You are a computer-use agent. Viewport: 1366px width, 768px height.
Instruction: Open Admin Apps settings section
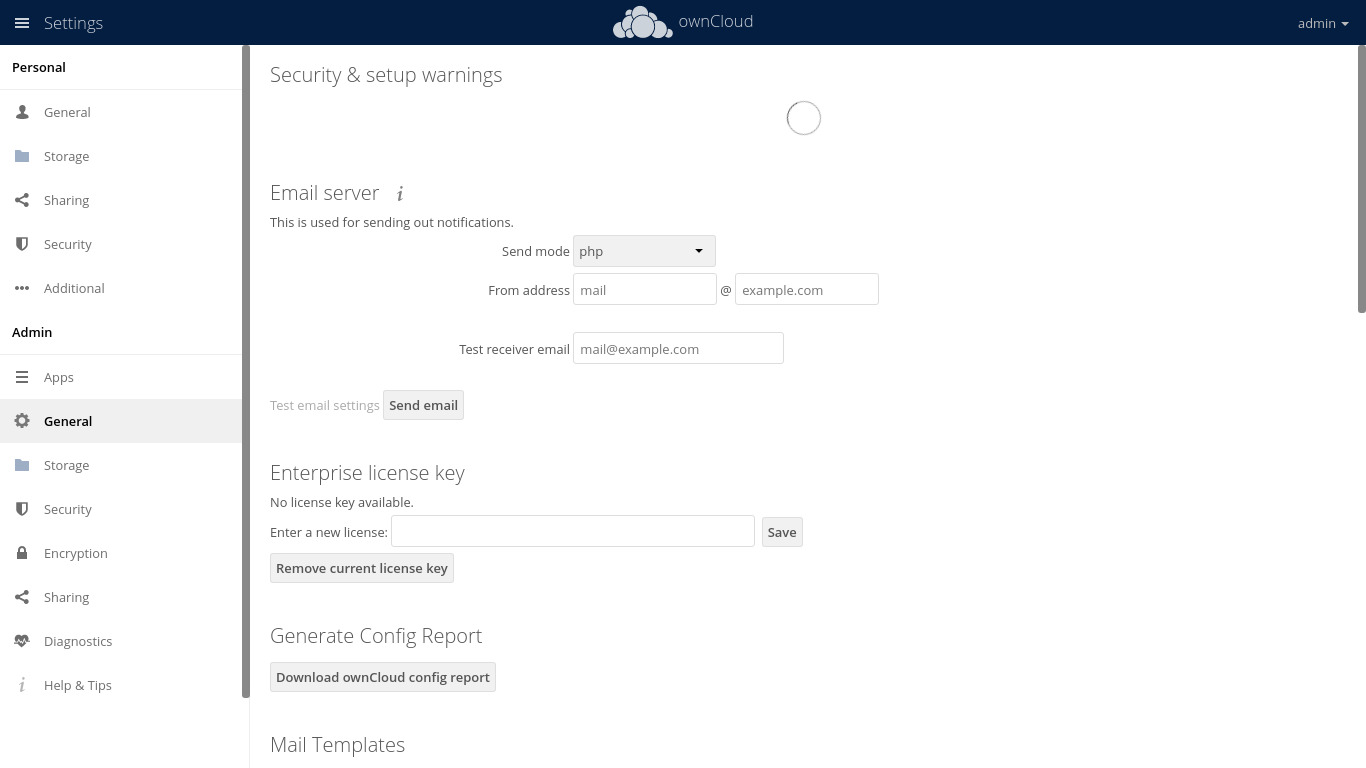(x=59, y=377)
